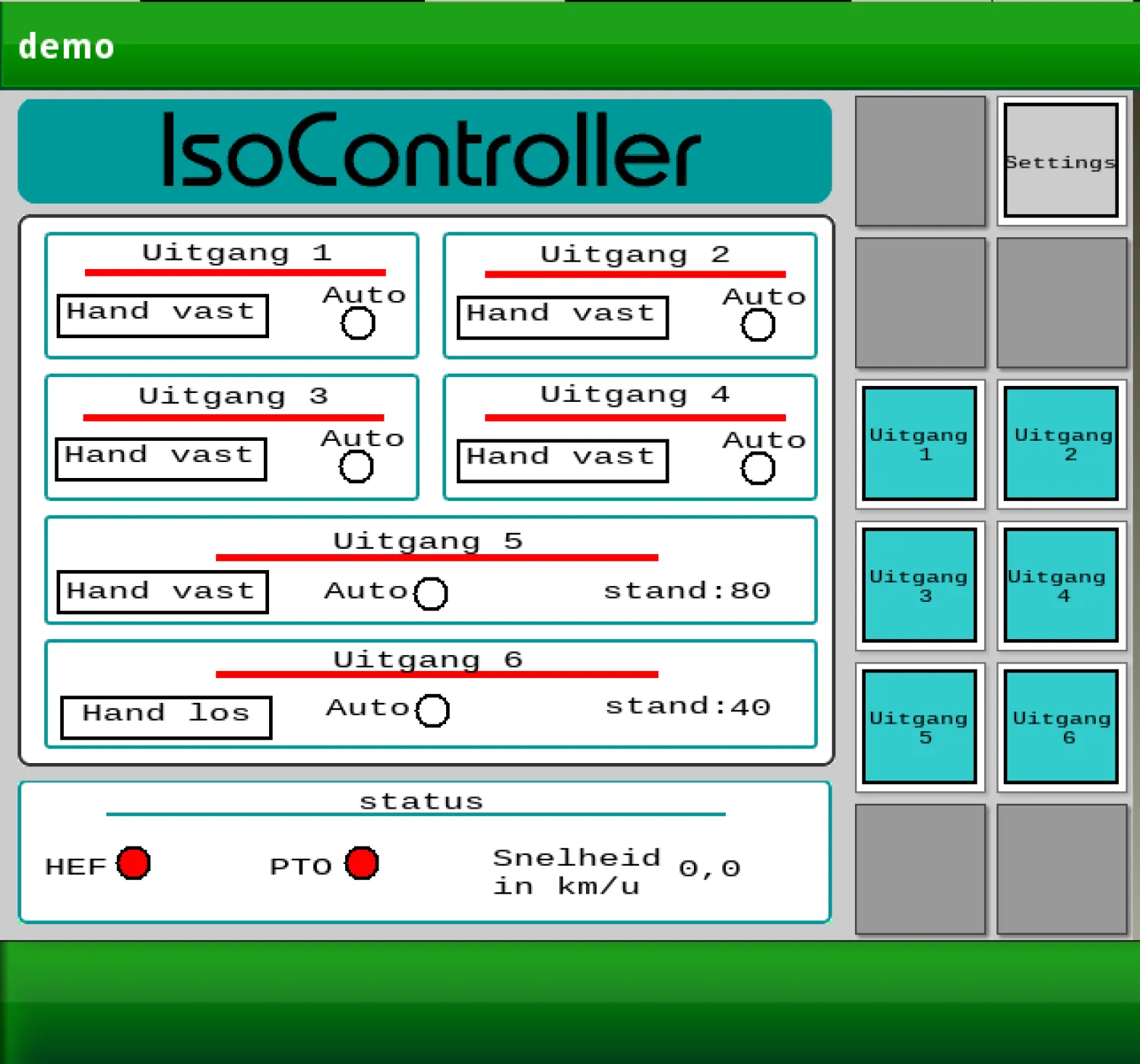The image size is (1140, 1064).
Task: Click the PTO red status indicator
Action: (362, 863)
